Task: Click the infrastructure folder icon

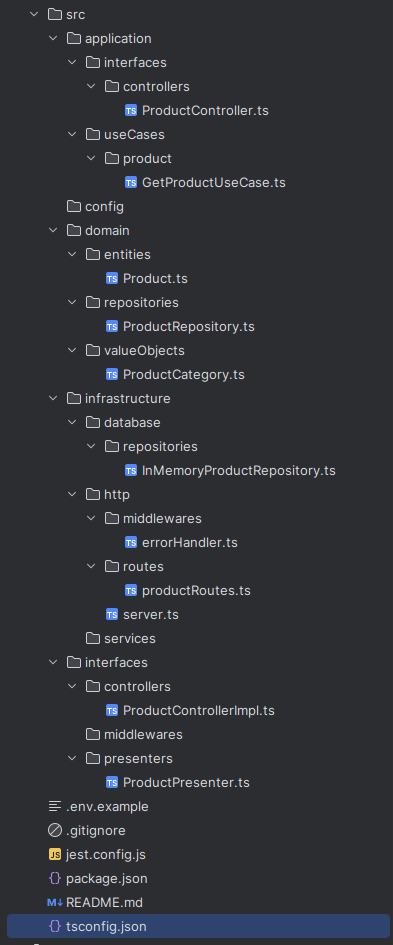Action: click(74, 398)
